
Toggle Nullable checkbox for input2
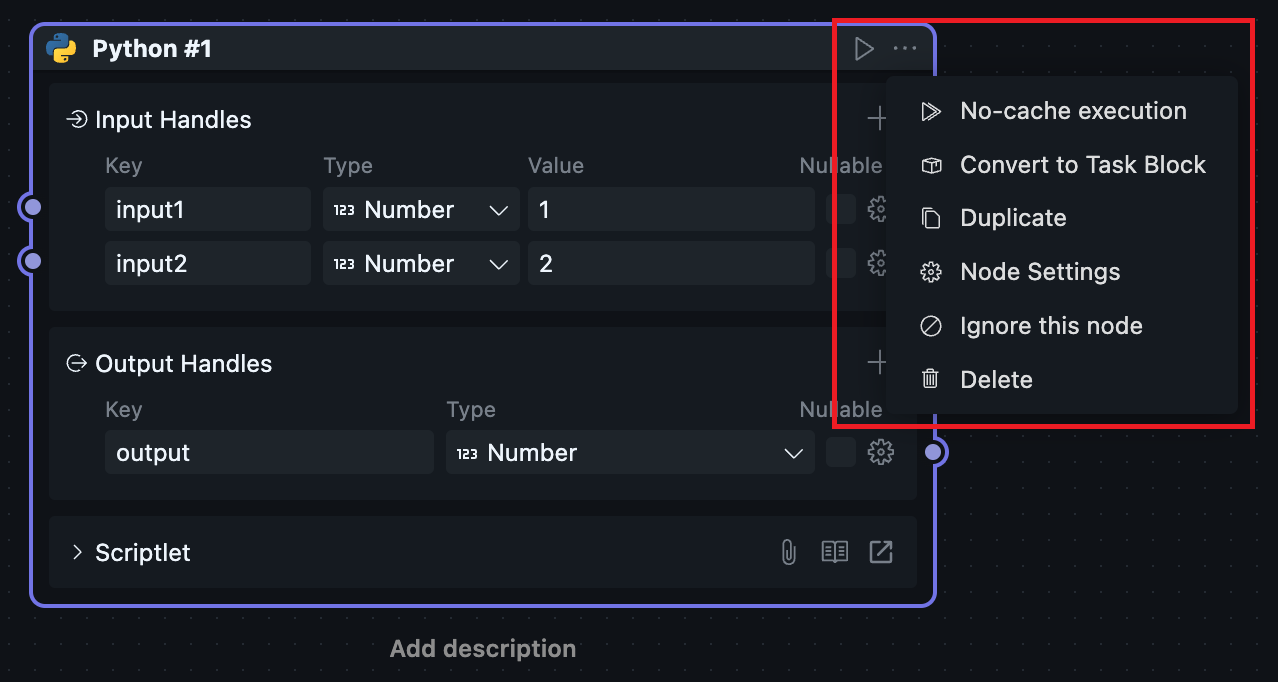click(841, 264)
